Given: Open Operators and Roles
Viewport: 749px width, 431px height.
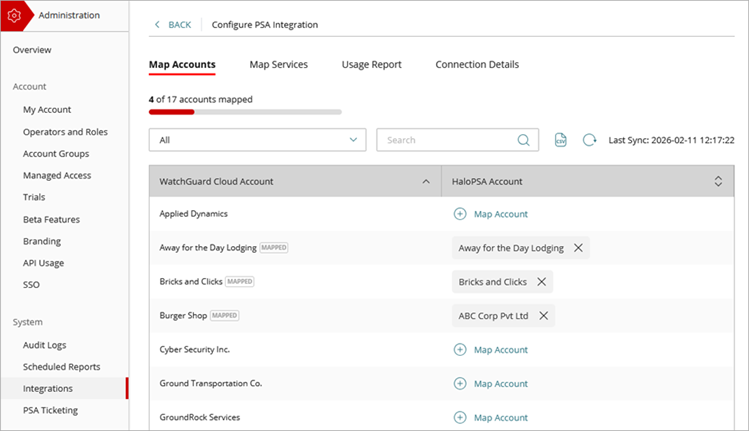Looking at the screenshot, I should point(65,132).
